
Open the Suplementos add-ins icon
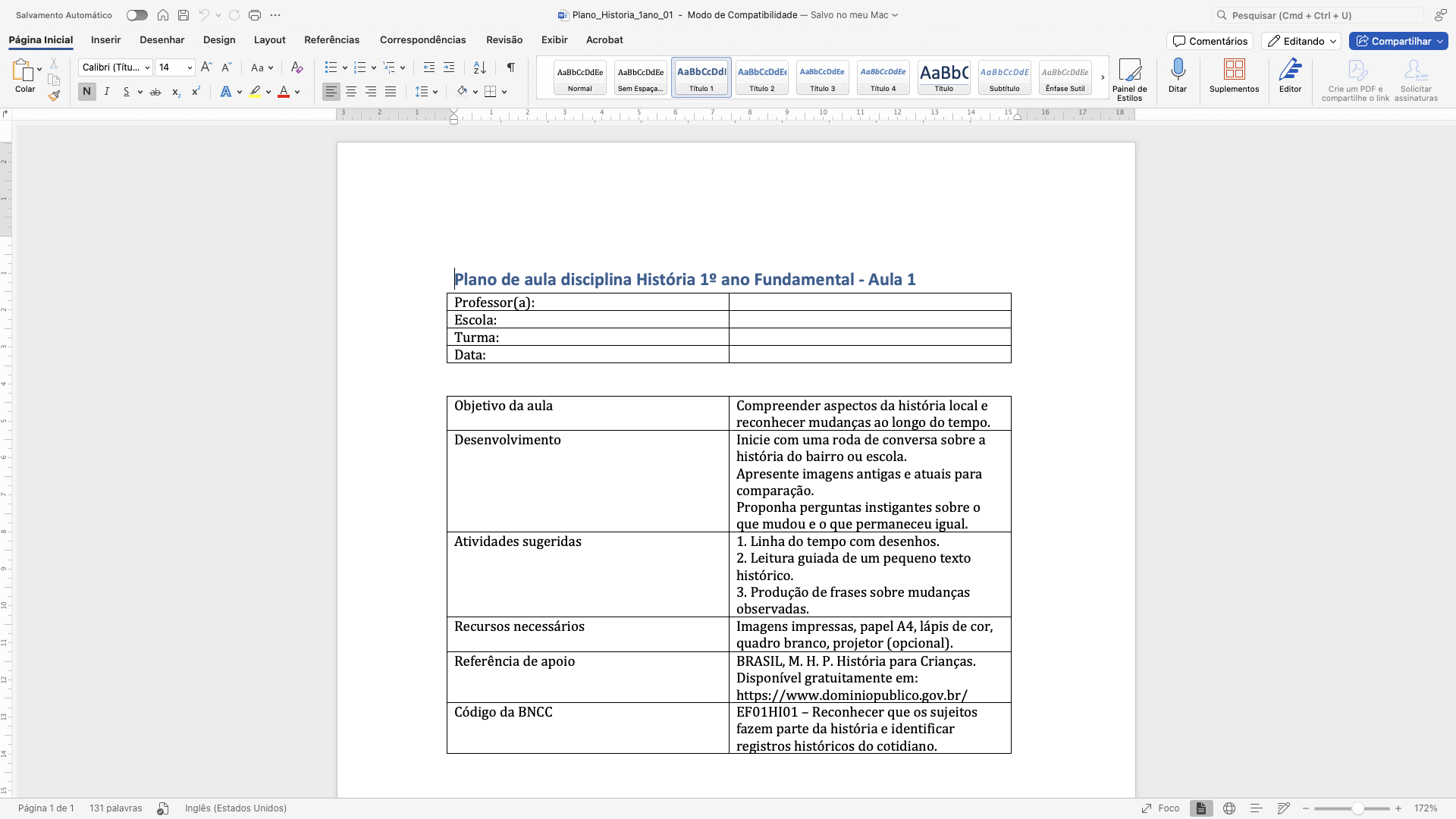[x=1234, y=70]
